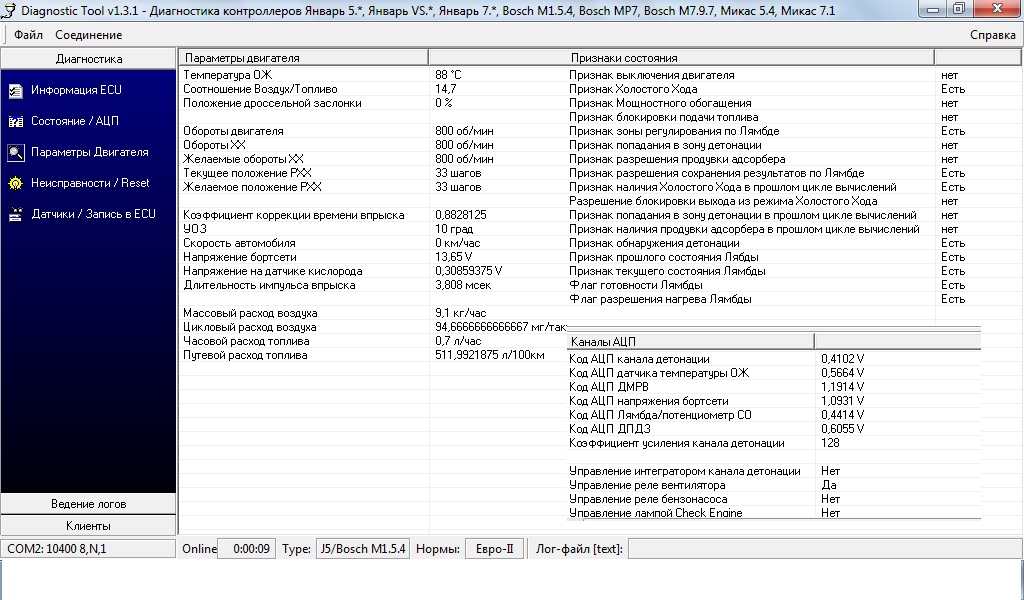Click the Датчики / Запись в ECU icon
This screenshot has width=1024, height=600.
click(15, 214)
